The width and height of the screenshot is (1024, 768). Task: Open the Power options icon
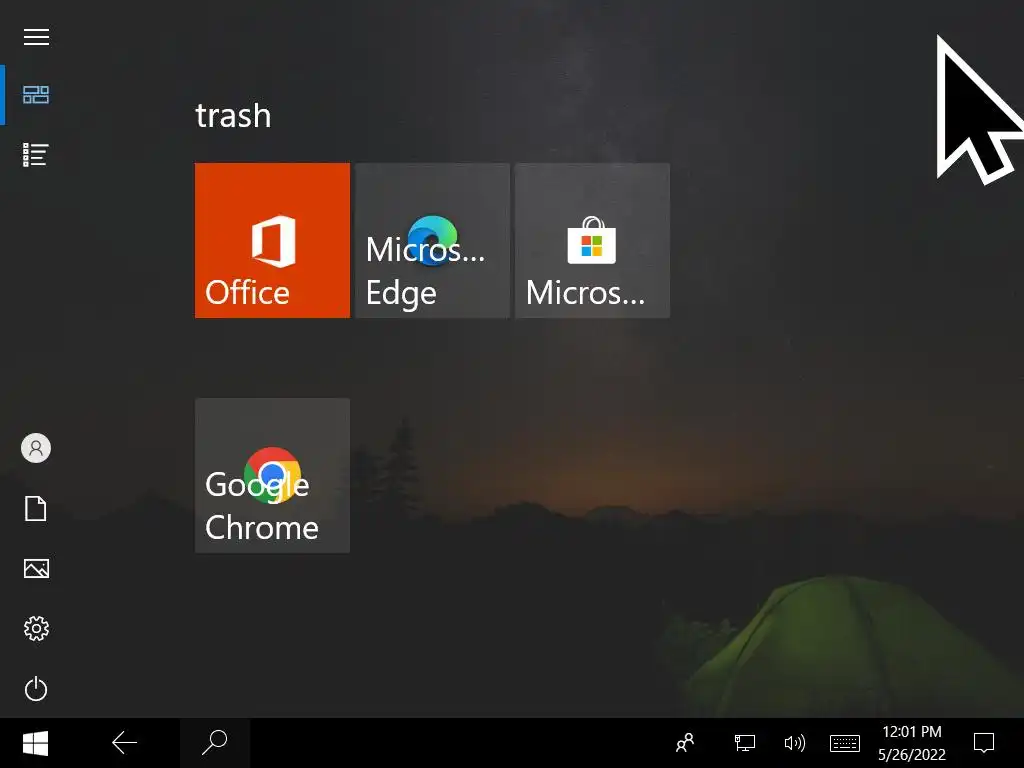[36, 688]
